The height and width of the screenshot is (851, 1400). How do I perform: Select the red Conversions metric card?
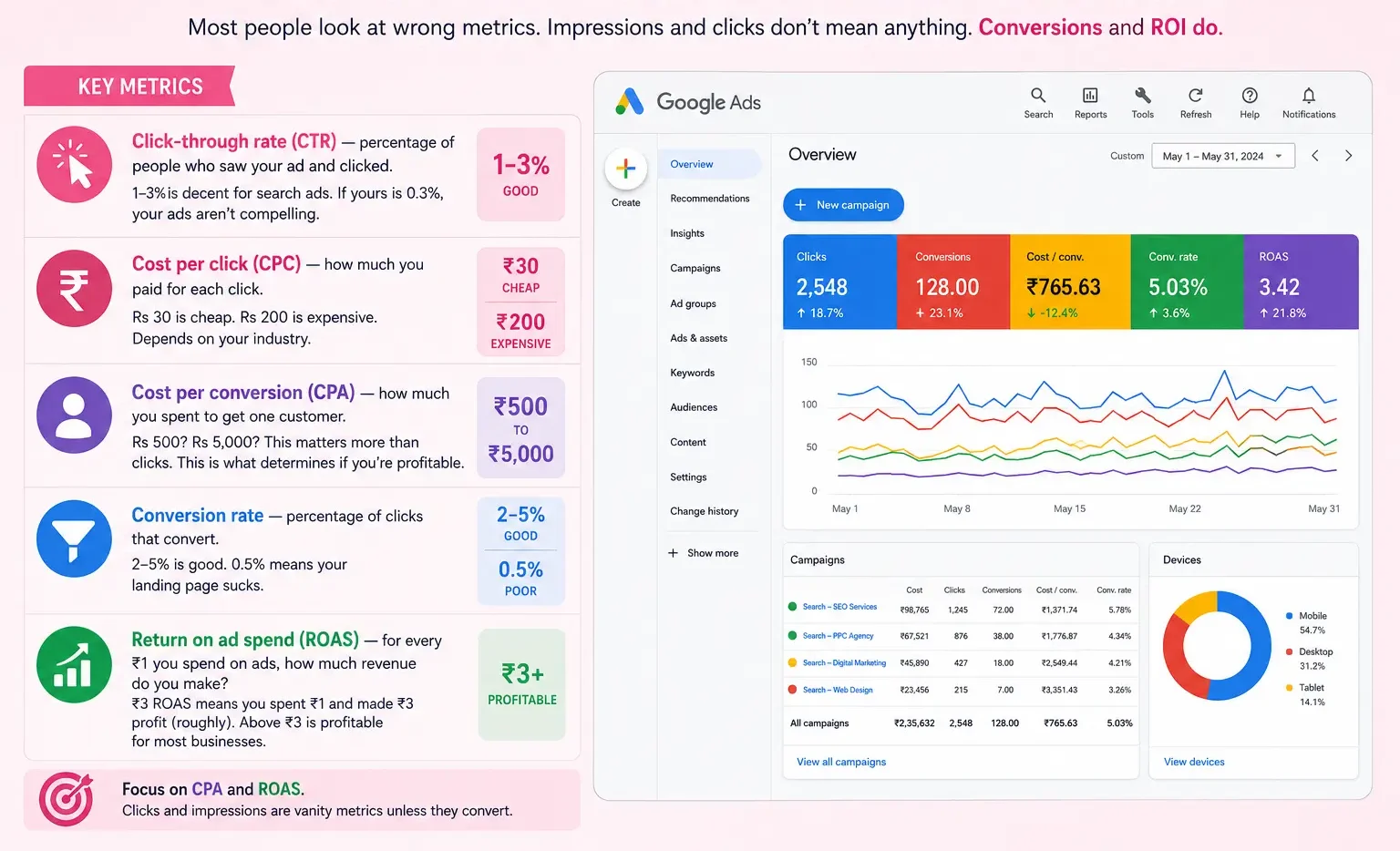(953, 282)
